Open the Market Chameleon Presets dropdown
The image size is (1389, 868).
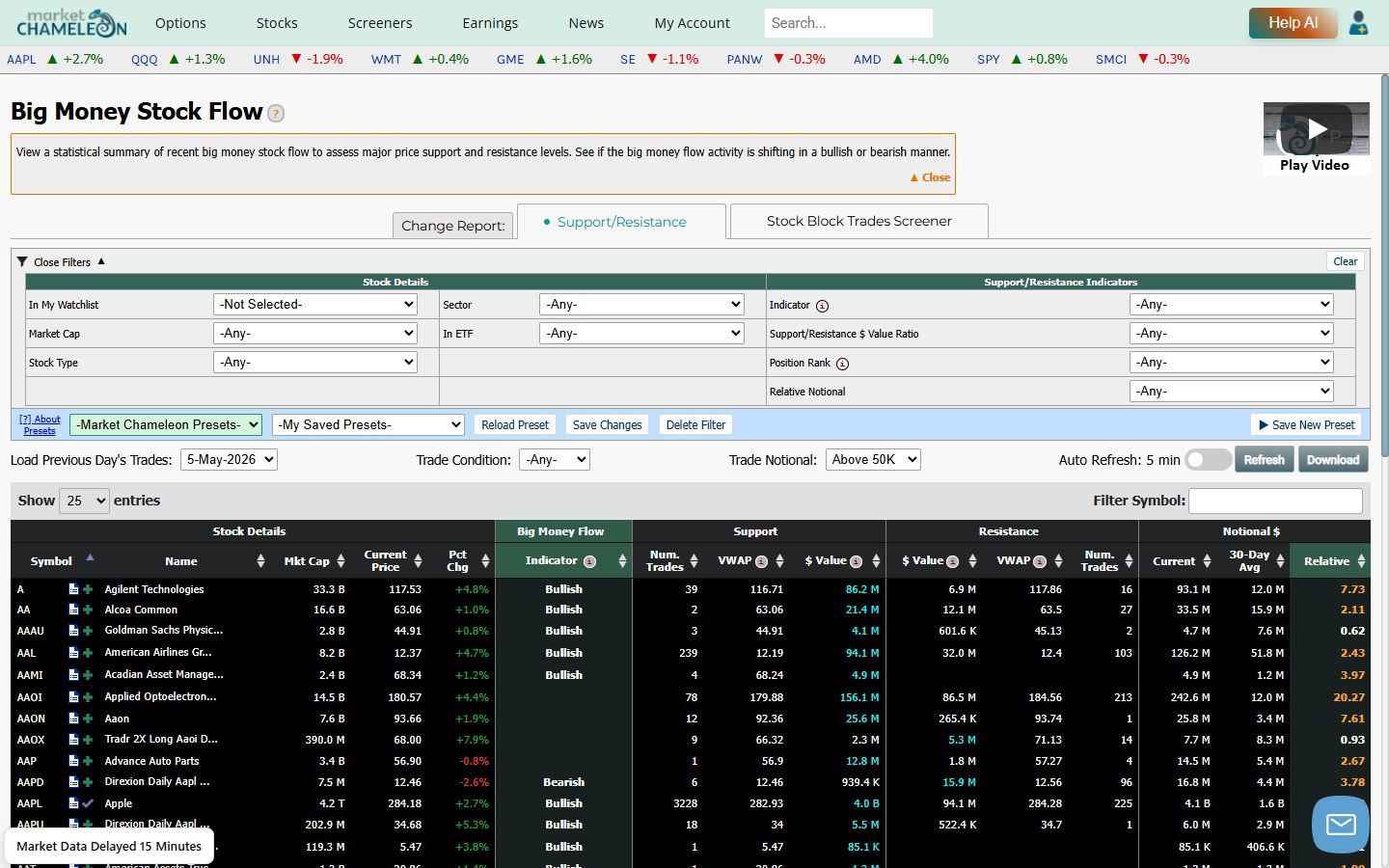(x=166, y=424)
